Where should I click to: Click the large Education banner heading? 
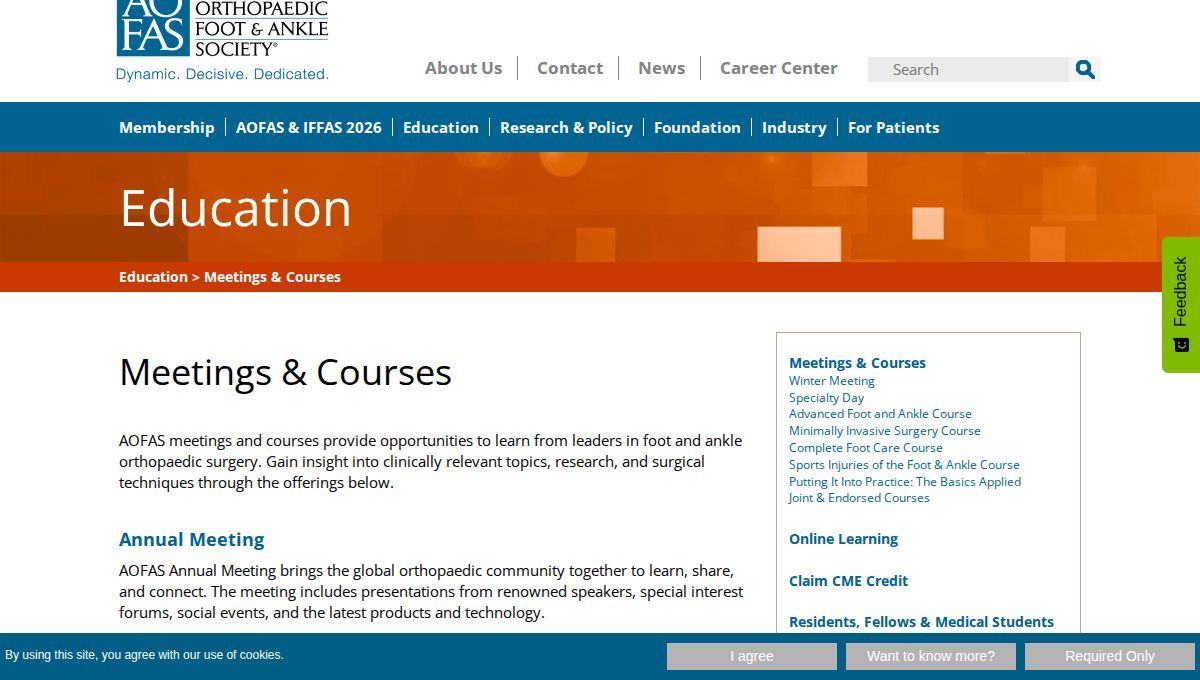[x=236, y=208]
